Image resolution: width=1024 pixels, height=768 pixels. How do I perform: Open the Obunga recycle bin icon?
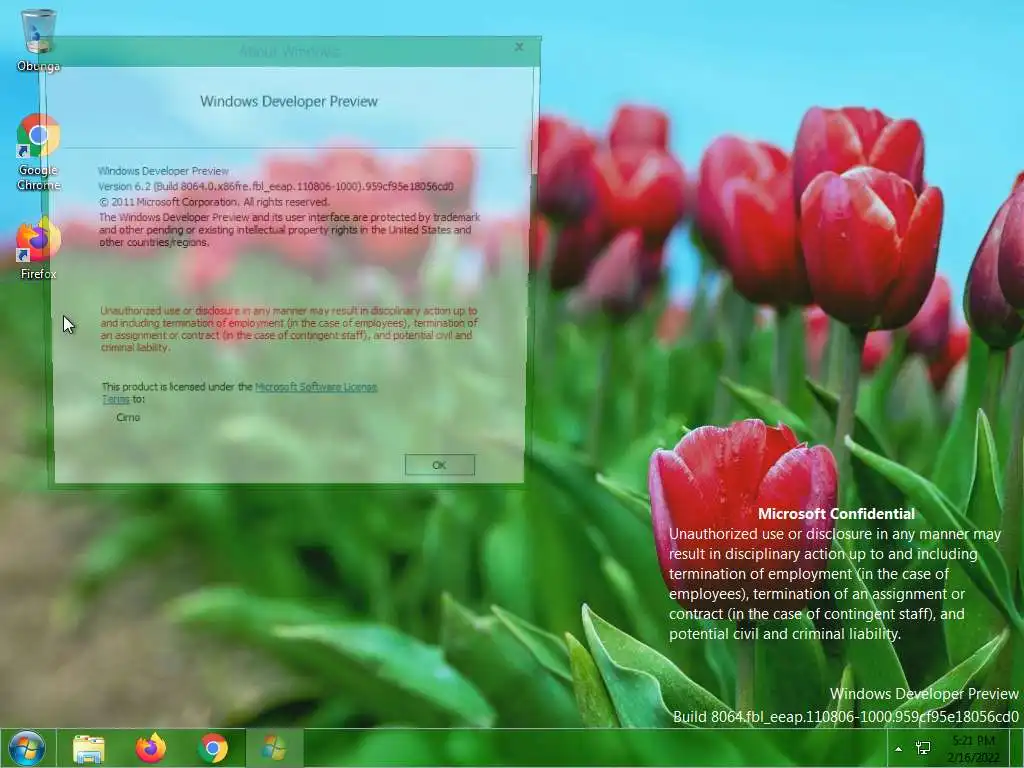(x=39, y=40)
